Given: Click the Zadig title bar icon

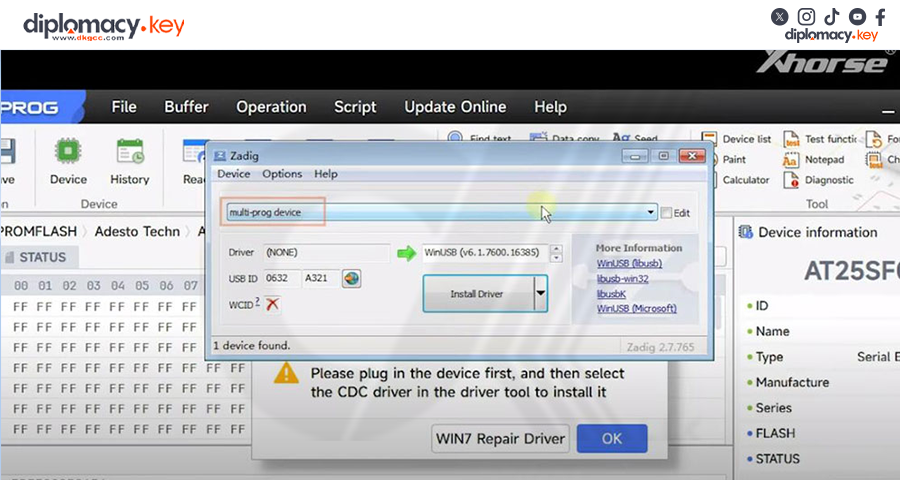Looking at the screenshot, I should point(220,156).
